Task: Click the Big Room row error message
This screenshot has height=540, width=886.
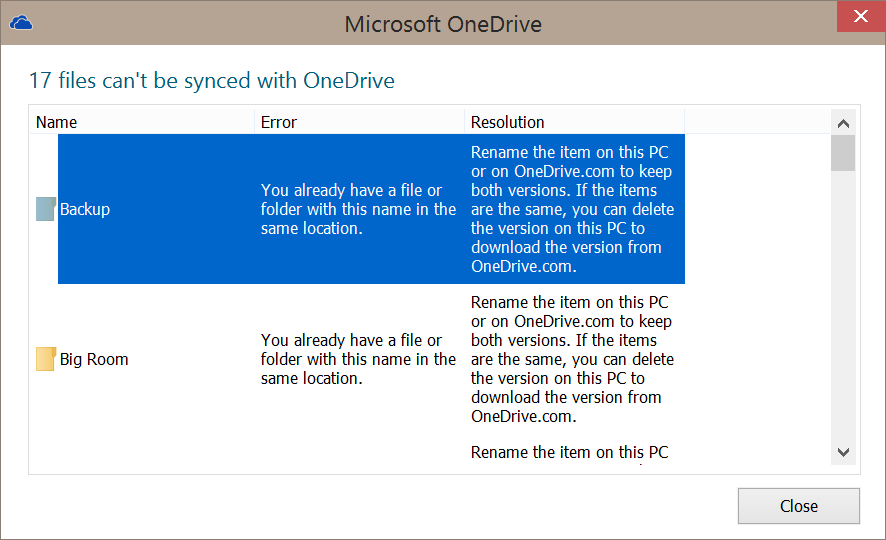Action: (x=358, y=359)
